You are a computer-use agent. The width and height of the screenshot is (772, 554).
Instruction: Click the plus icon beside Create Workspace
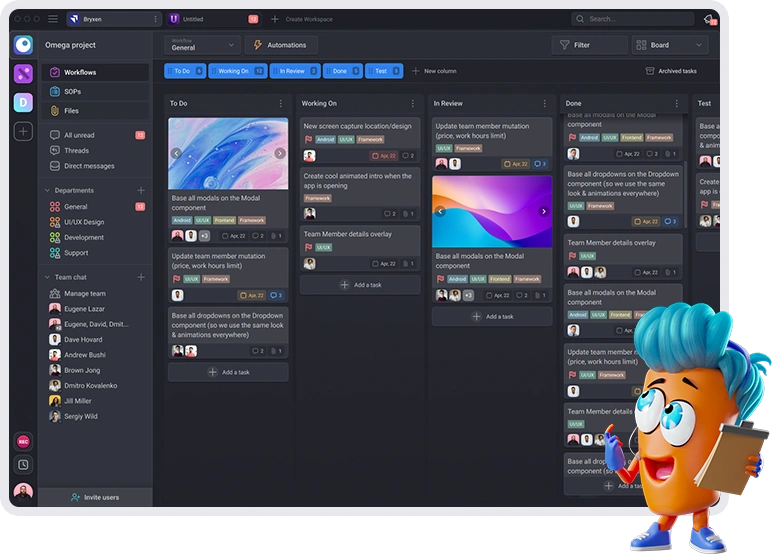tap(275, 19)
